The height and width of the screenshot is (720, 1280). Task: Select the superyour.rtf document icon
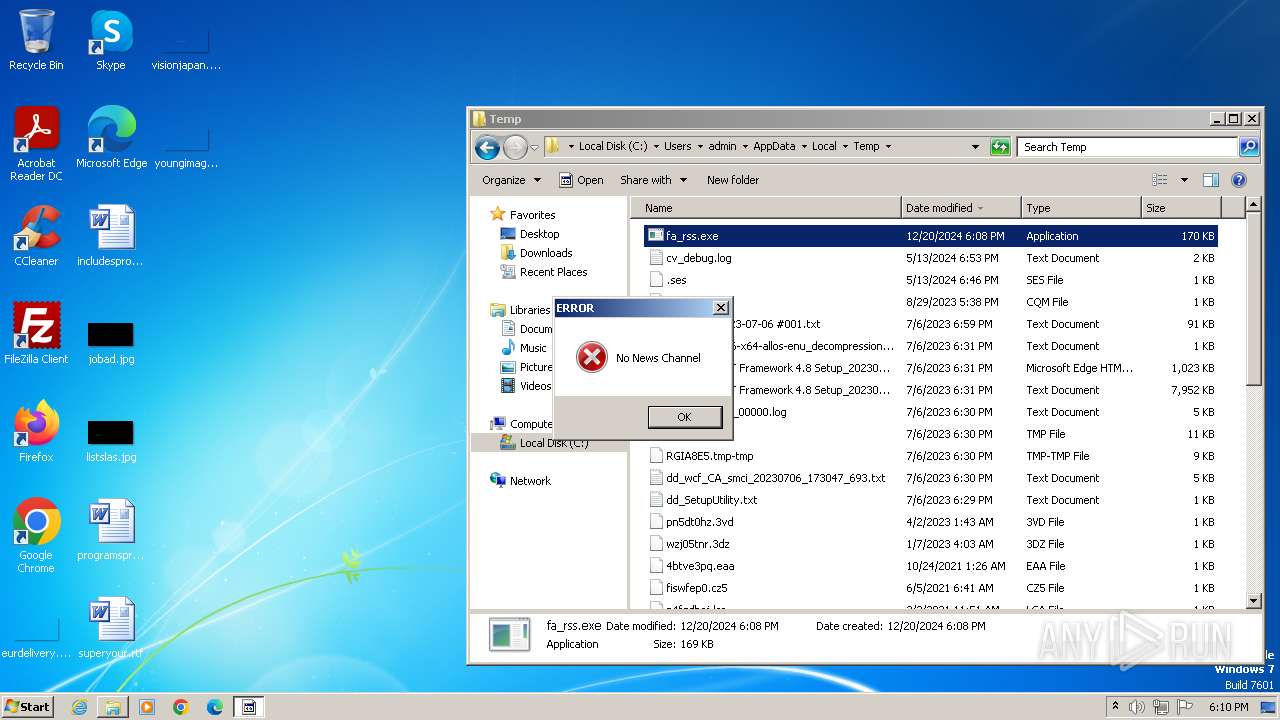tap(110, 628)
